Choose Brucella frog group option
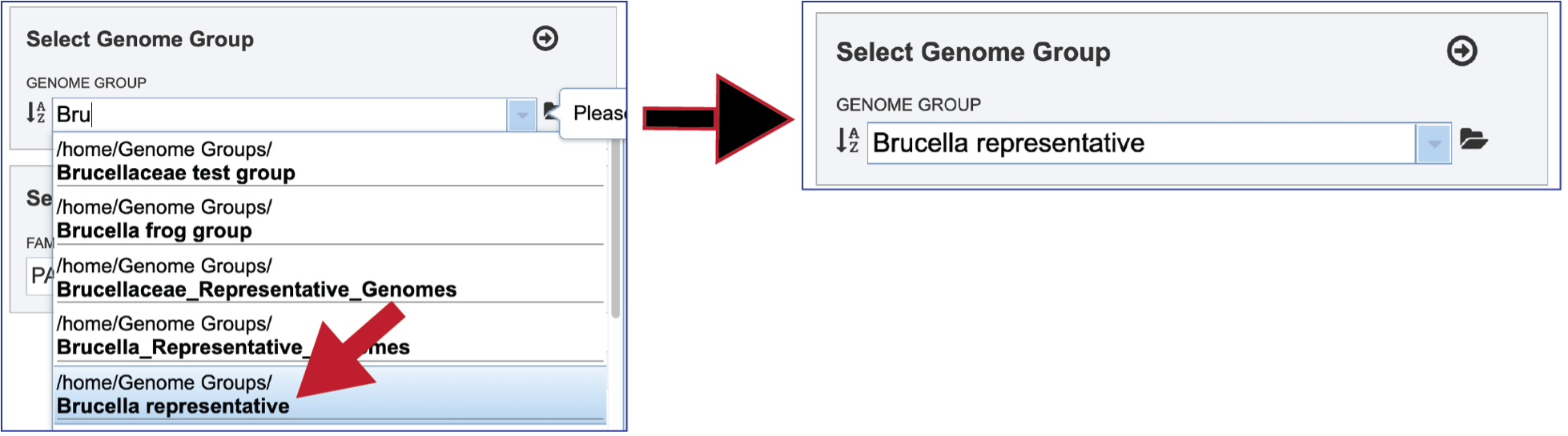This screenshot has width=1568, height=436. [x=329, y=219]
